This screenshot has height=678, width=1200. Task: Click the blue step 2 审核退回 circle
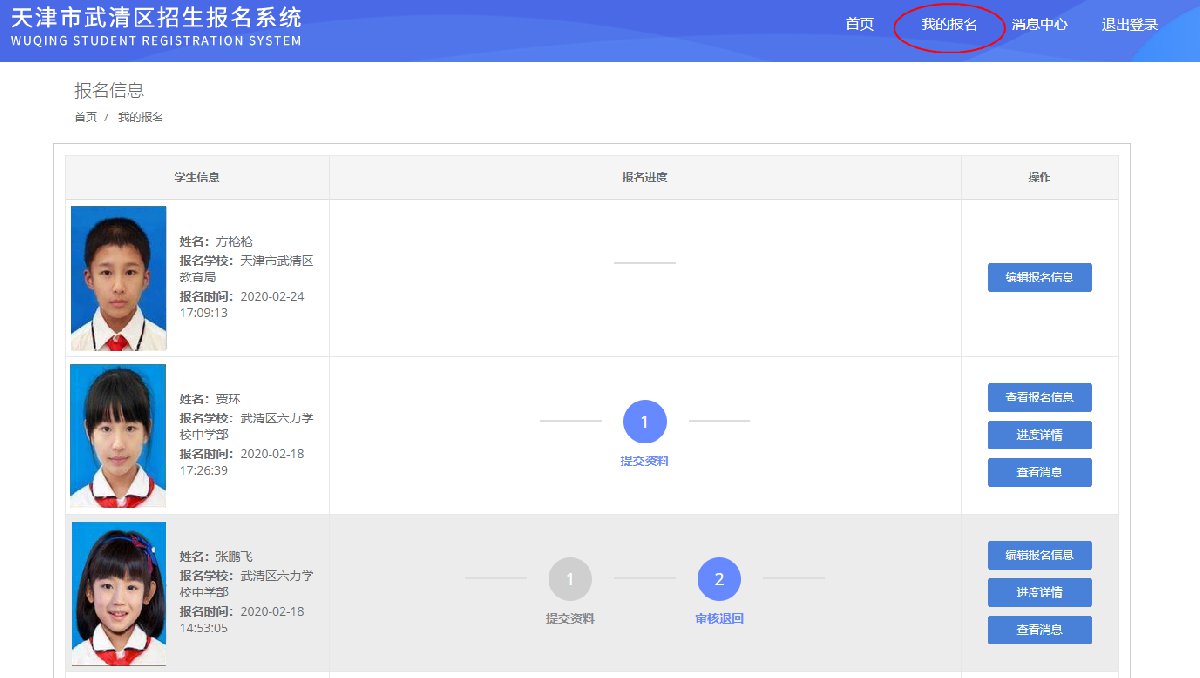pos(719,579)
